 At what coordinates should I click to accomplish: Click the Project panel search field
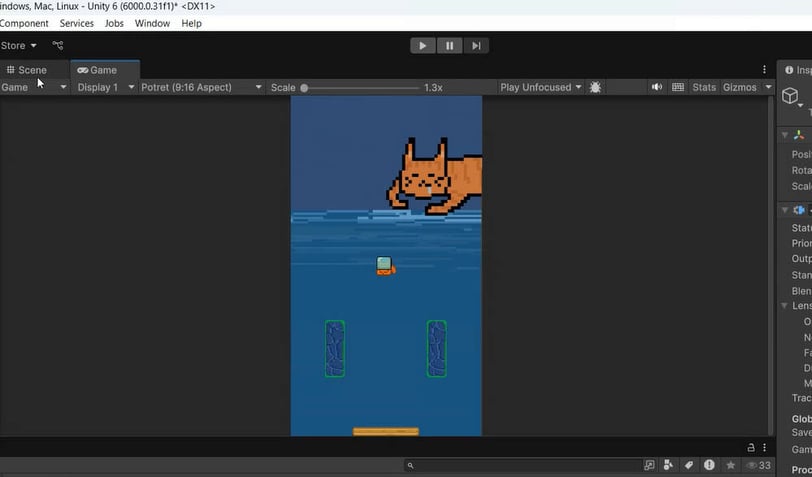click(523, 465)
